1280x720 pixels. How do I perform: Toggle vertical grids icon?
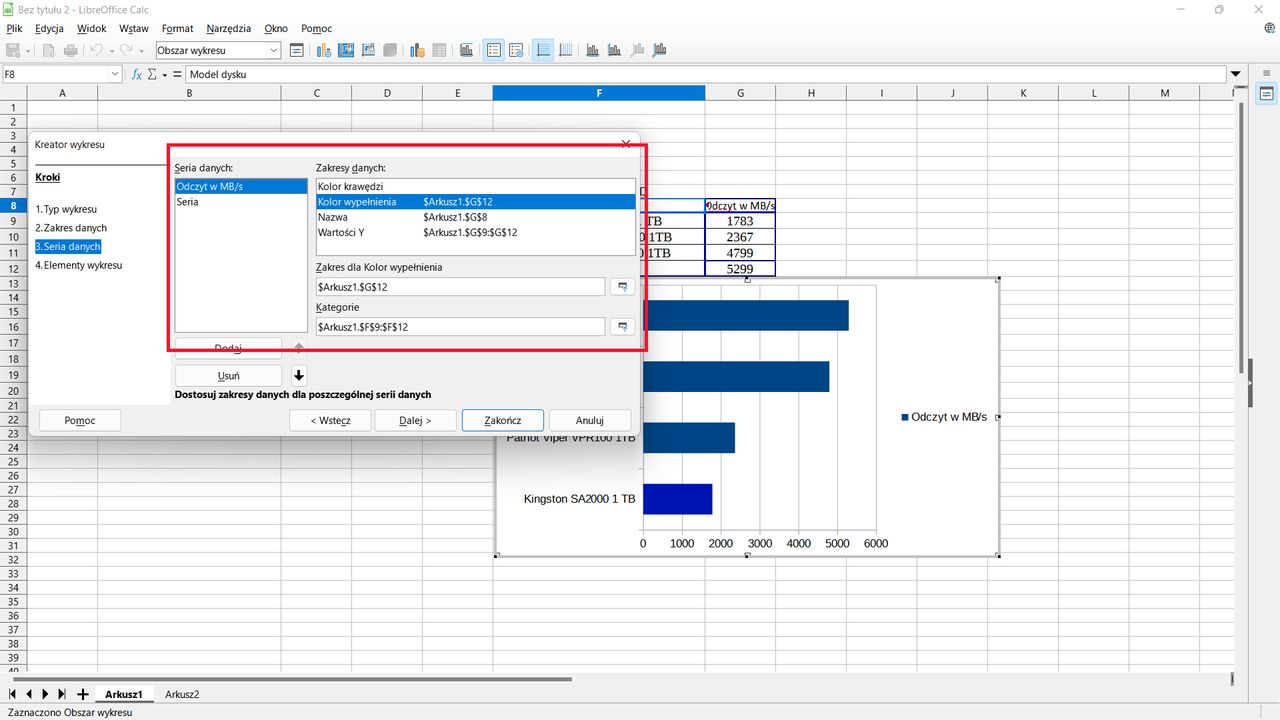coord(565,50)
